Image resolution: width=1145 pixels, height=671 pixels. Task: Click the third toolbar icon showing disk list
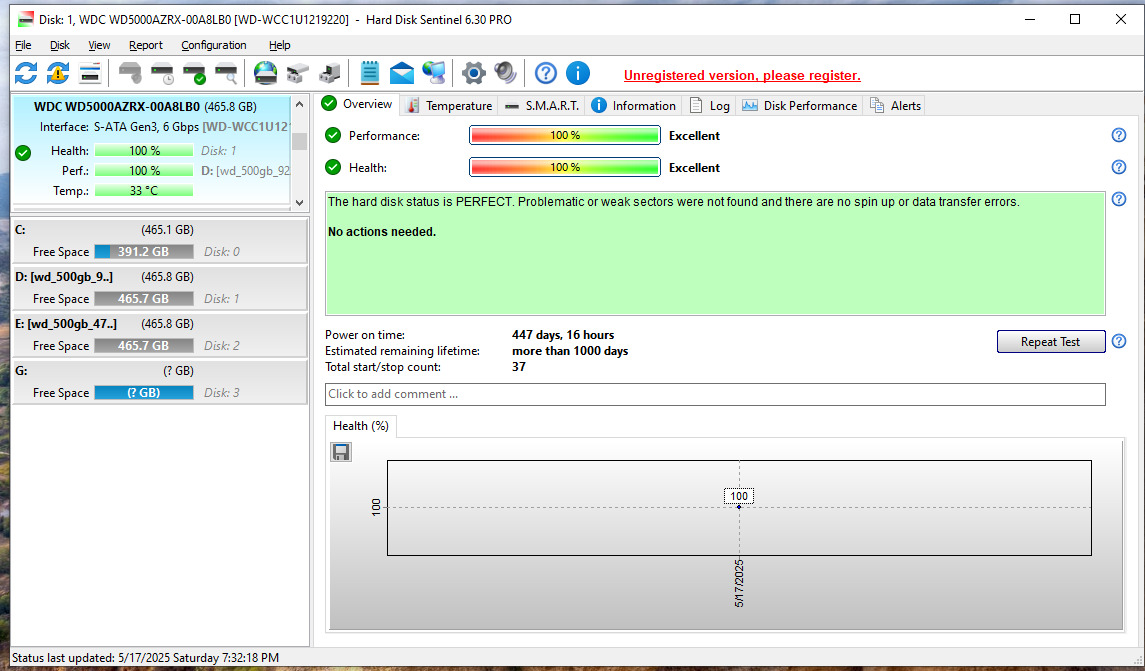coord(90,73)
